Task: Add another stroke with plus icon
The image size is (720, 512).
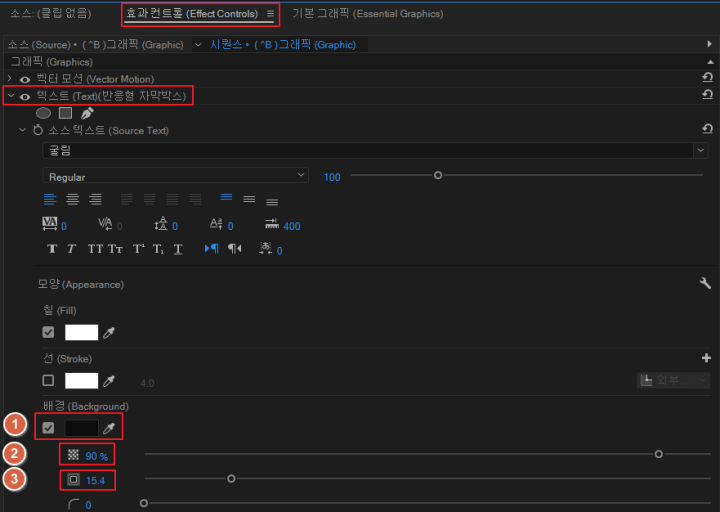Action: [x=706, y=358]
